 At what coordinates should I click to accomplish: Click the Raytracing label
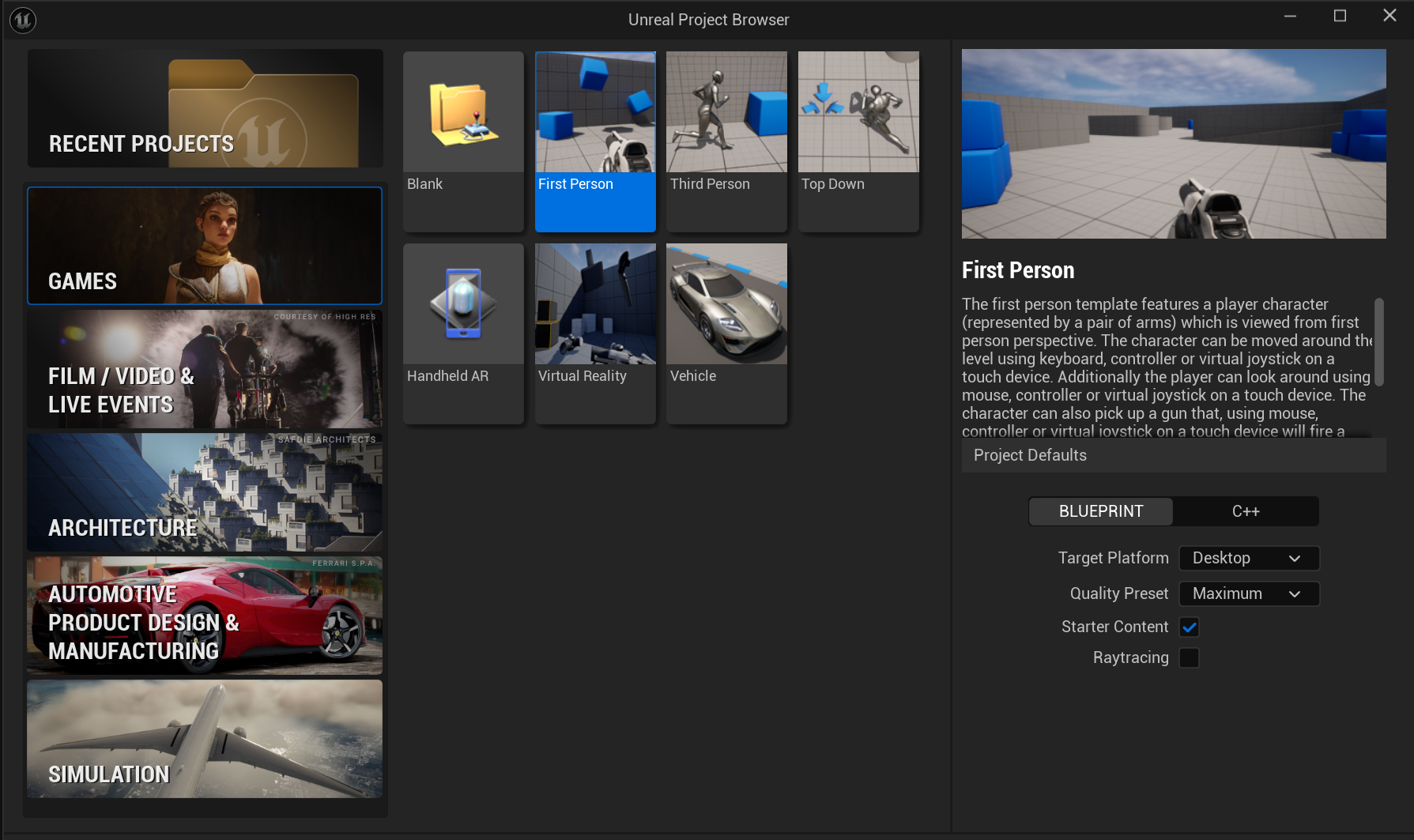pyautogui.click(x=1130, y=657)
